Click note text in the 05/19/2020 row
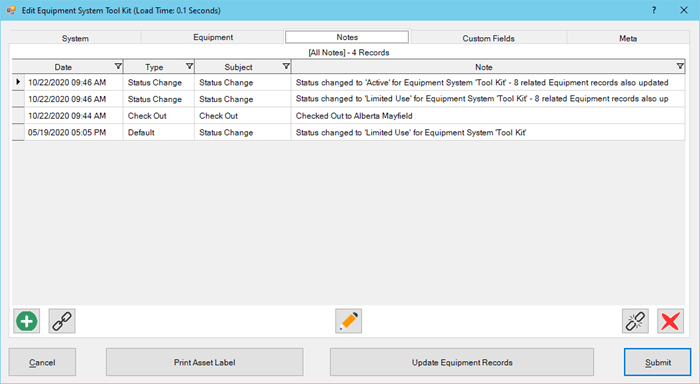Image resolution: width=700 pixels, height=384 pixels. click(x=488, y=132)
